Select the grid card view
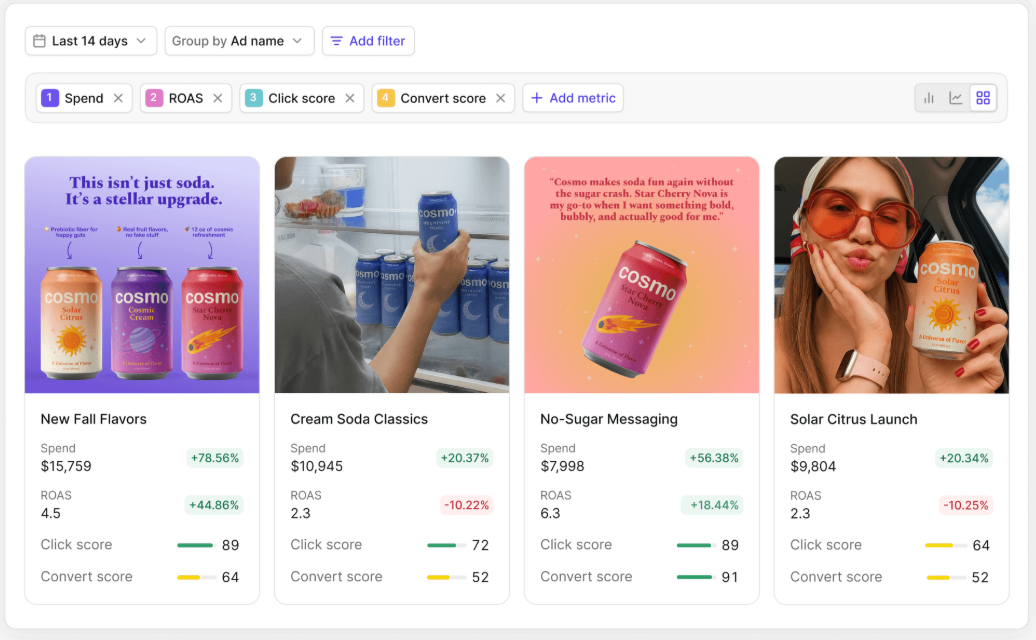This screenshot has width=1036, height=640. (983, 98)
